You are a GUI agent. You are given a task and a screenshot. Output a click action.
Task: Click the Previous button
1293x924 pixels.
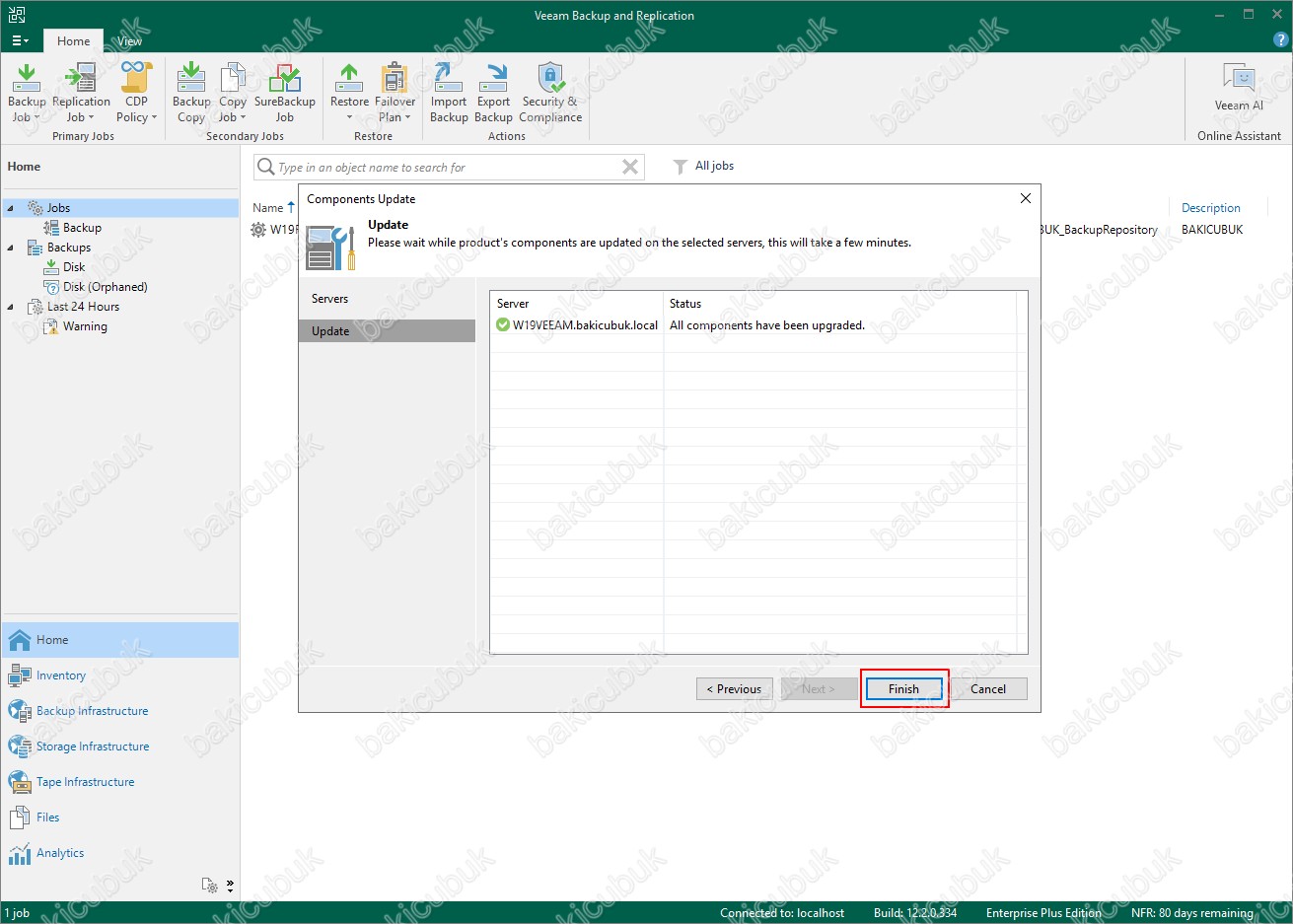point(734,689)
